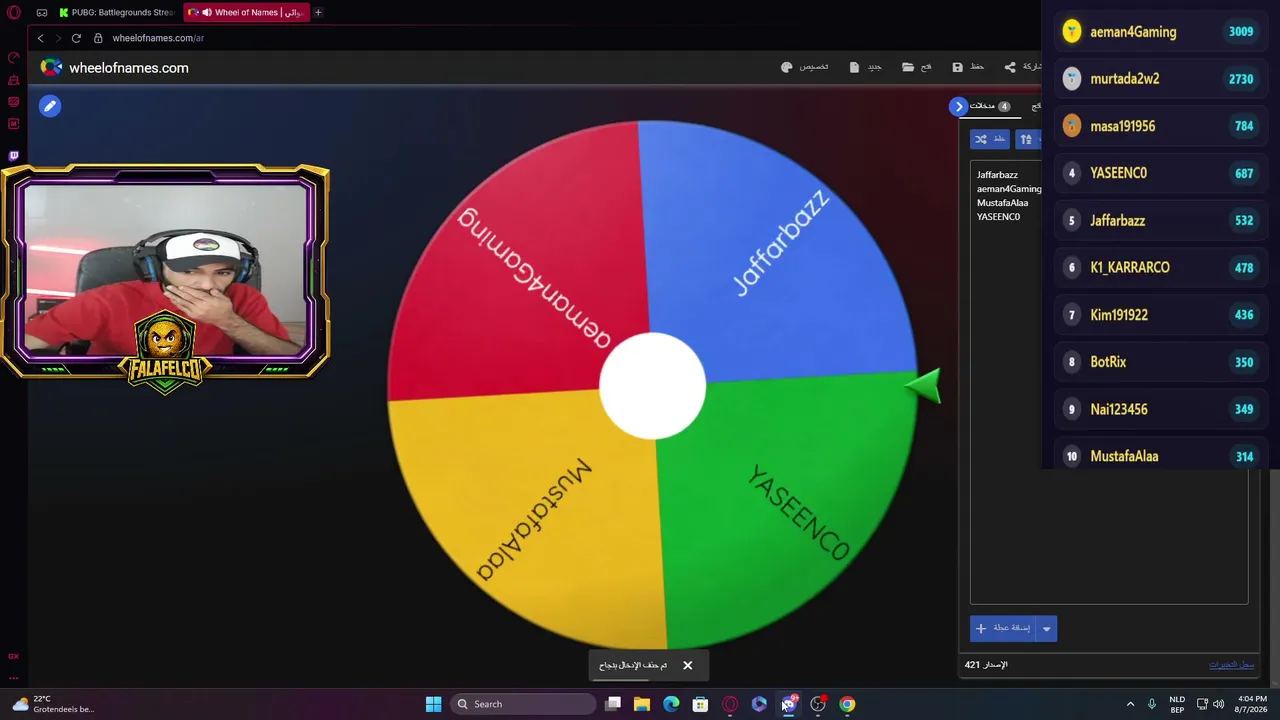The image size is (1280, 720).
Task: Shuffle the entries list
Action: pyautogui.click(x=989, y=139)
